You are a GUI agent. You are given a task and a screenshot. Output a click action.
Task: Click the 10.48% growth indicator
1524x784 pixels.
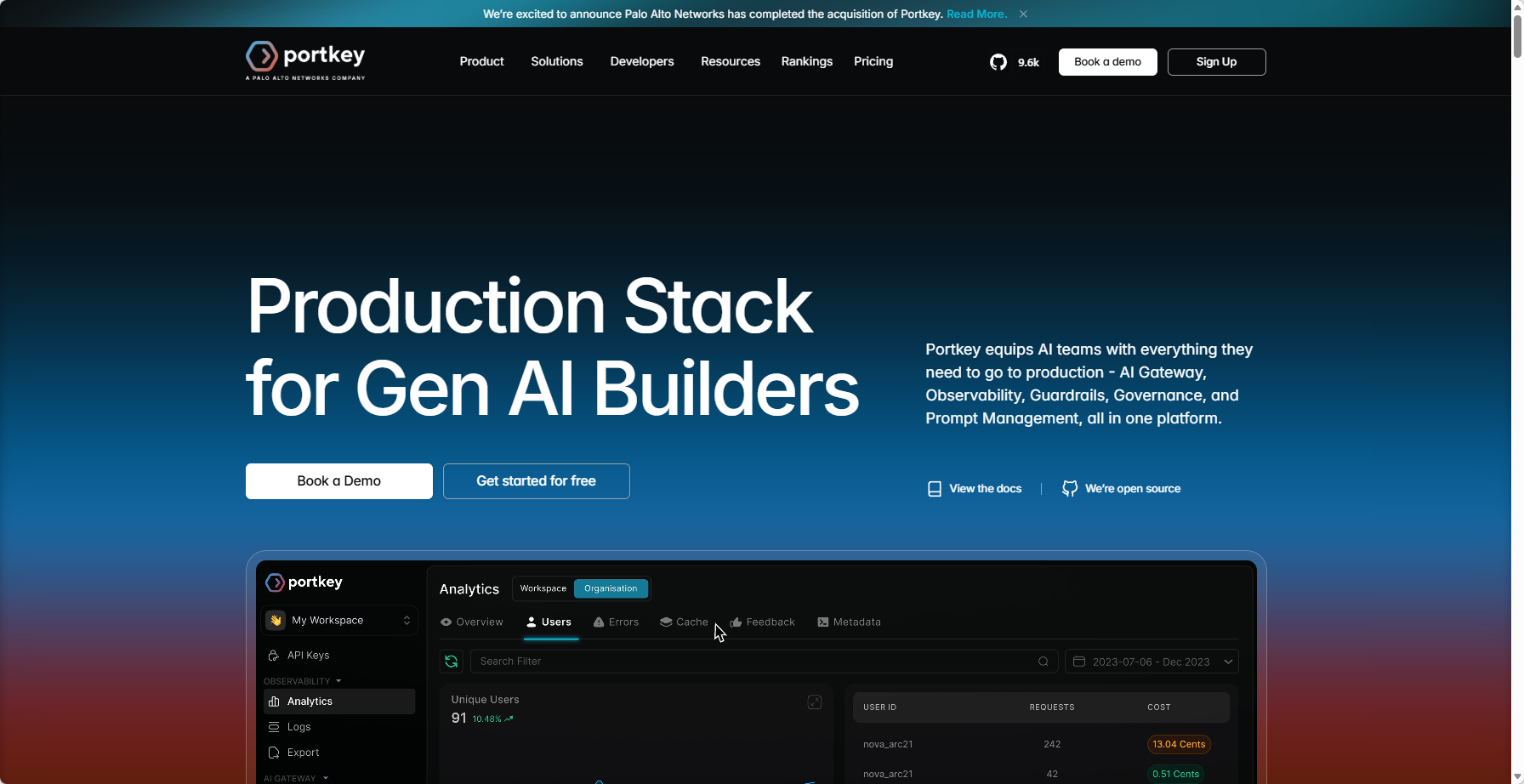492,719
